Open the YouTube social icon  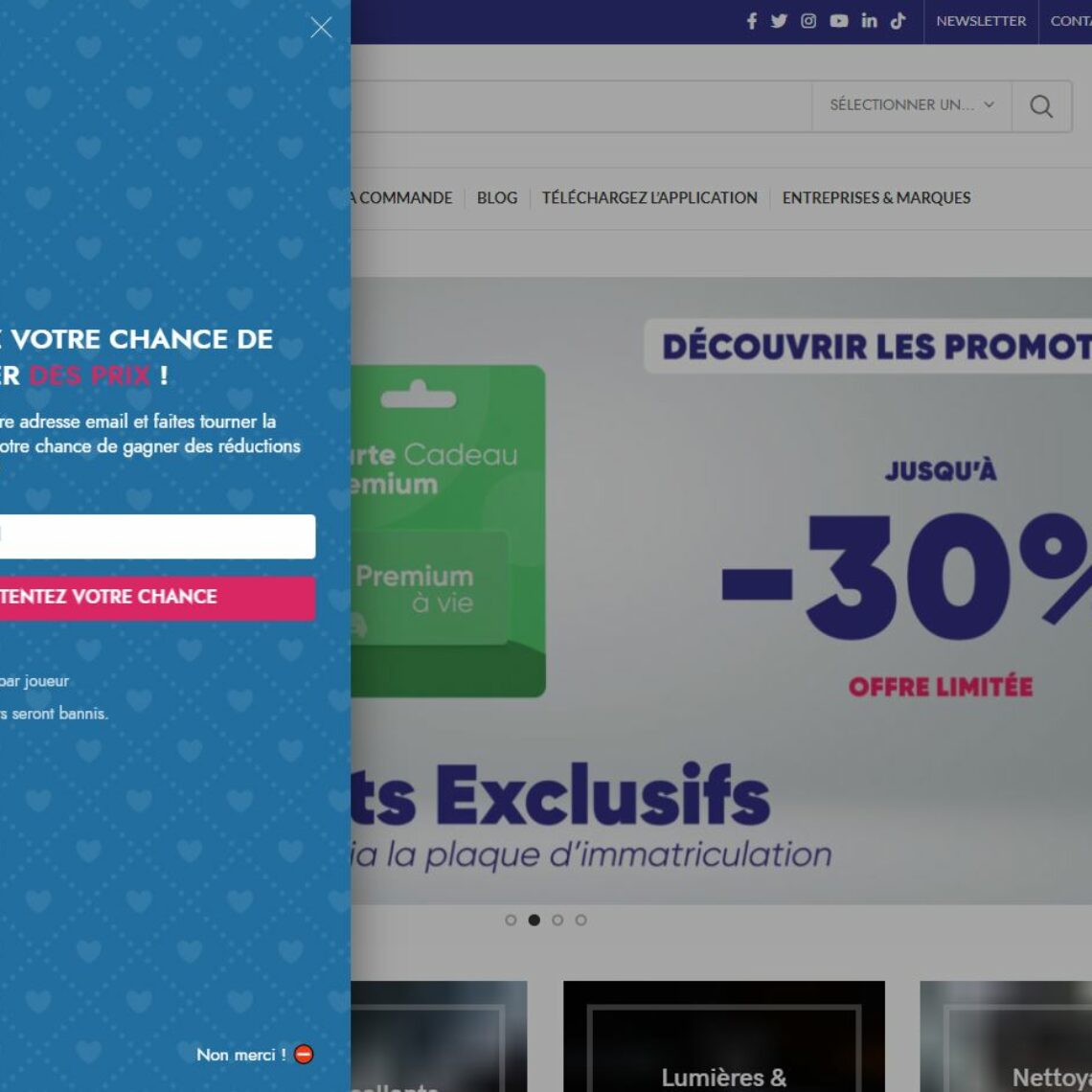point(839,21)
